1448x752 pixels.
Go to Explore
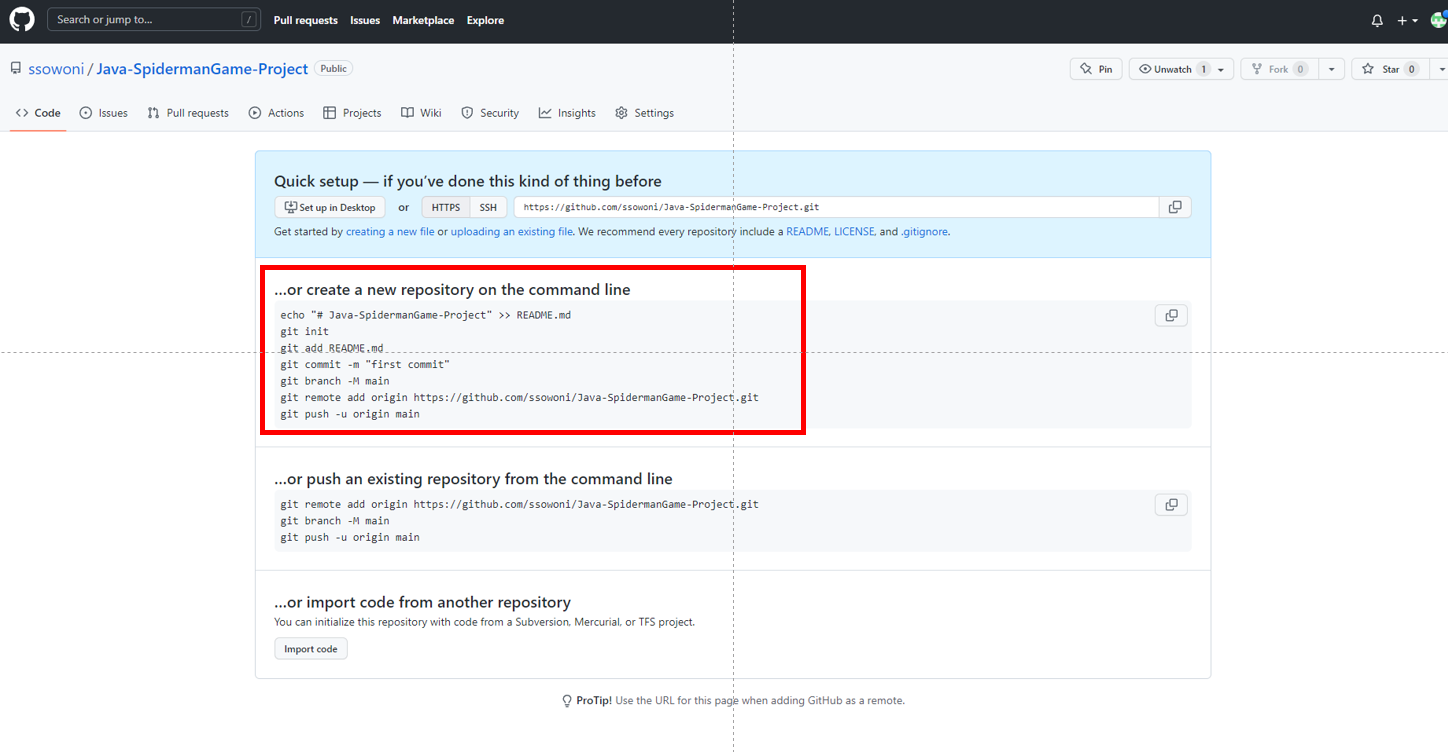485,20
